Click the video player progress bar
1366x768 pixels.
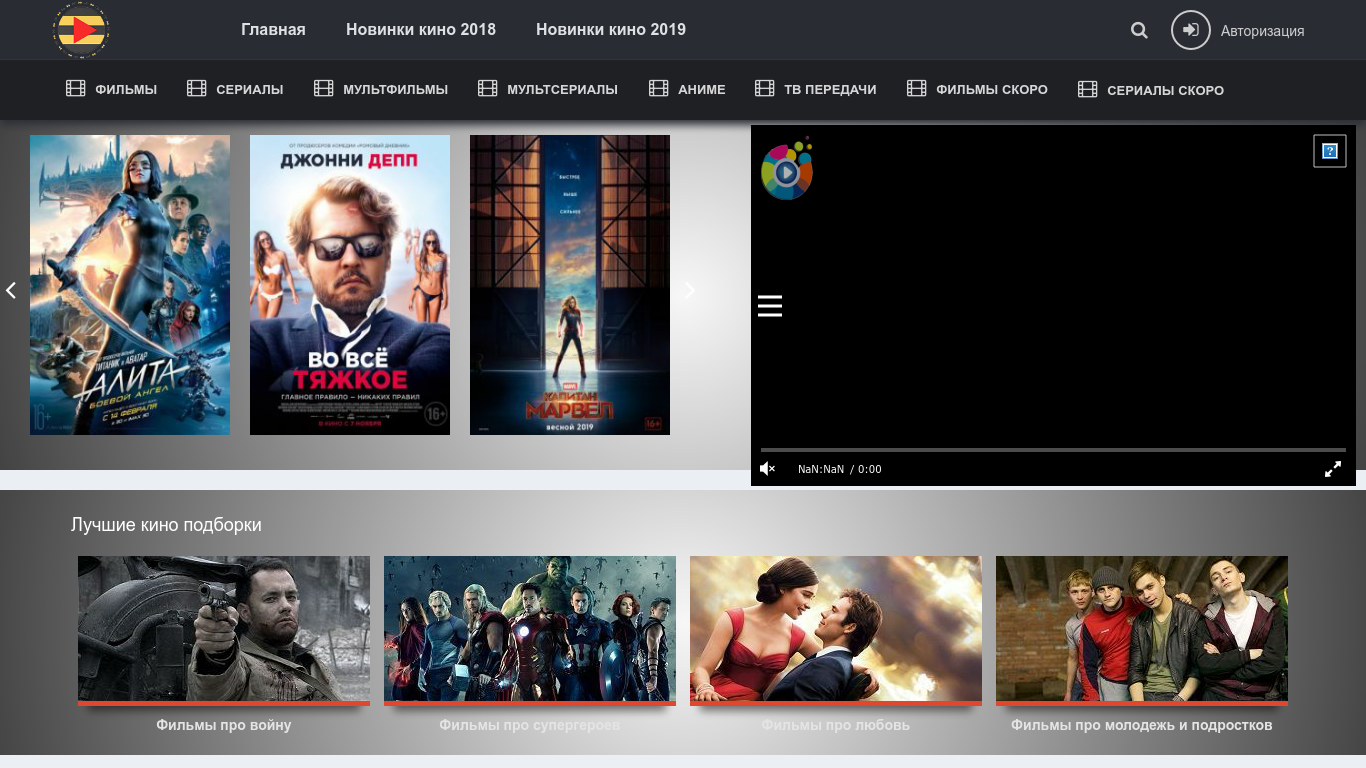[x=1053, y=450]
